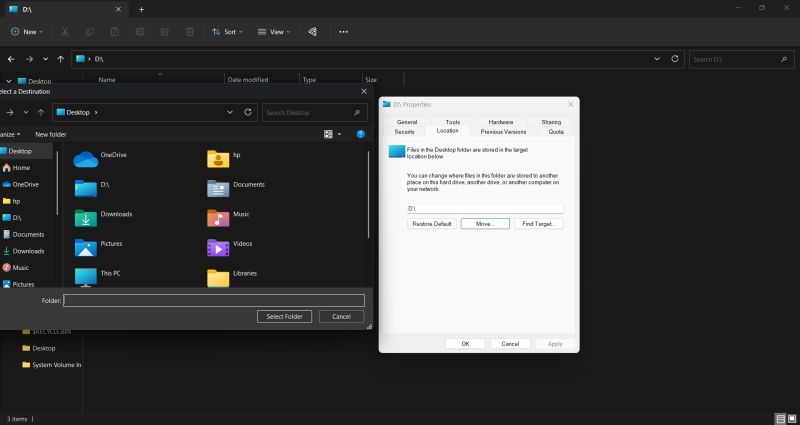The width and height of the screenshot is (800, 425).
Task: Click the Forward arrow in main Explorer window
Action: pyautogui.click(x=29, y=59)
